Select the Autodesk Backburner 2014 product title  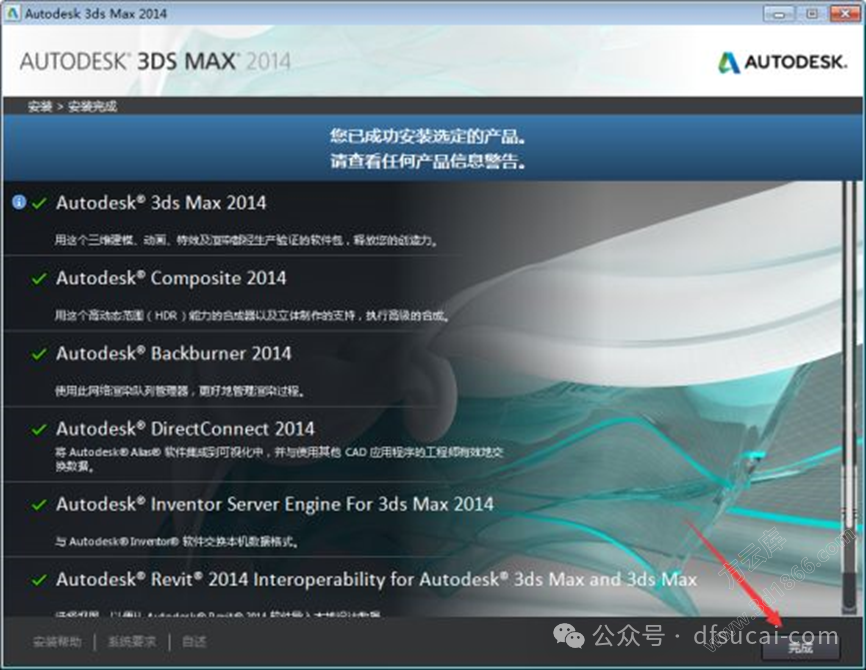coord(173,354)
